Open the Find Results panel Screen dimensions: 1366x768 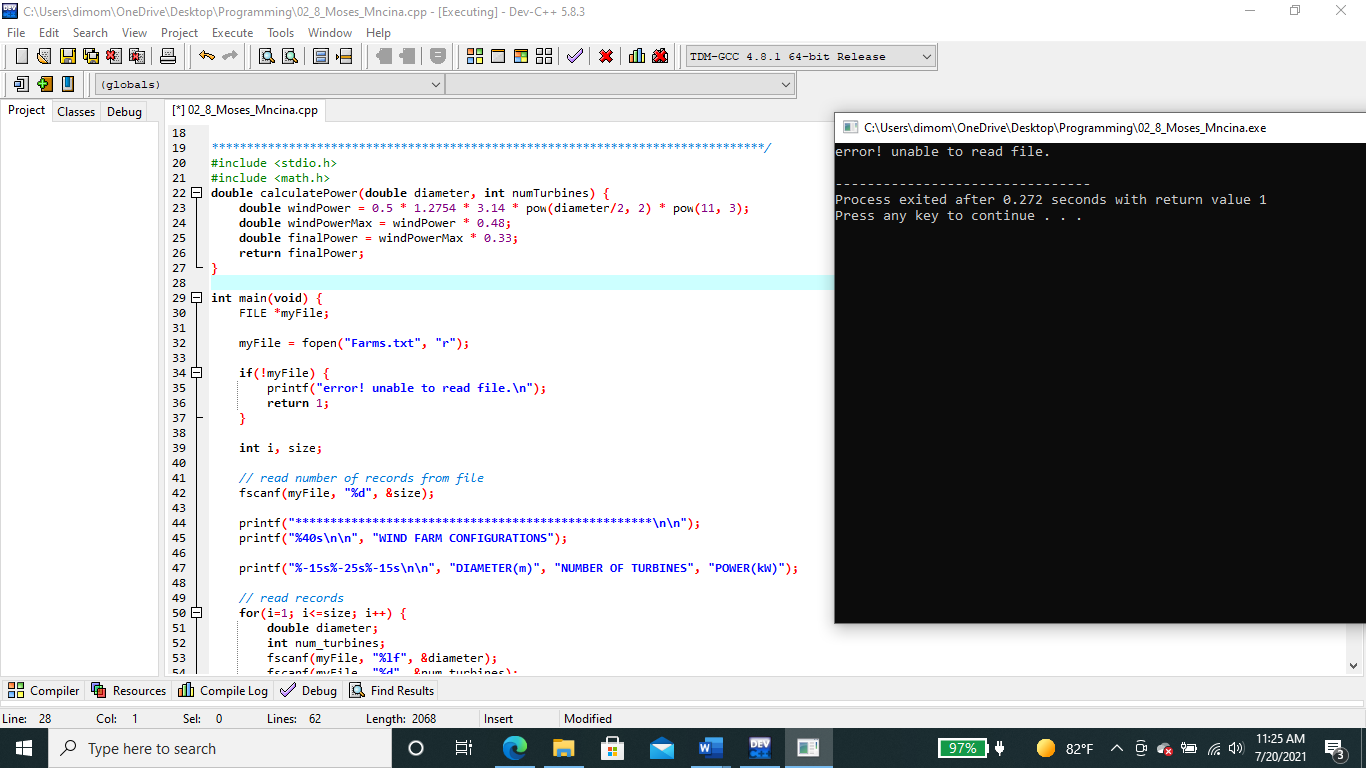click(391, 690)
